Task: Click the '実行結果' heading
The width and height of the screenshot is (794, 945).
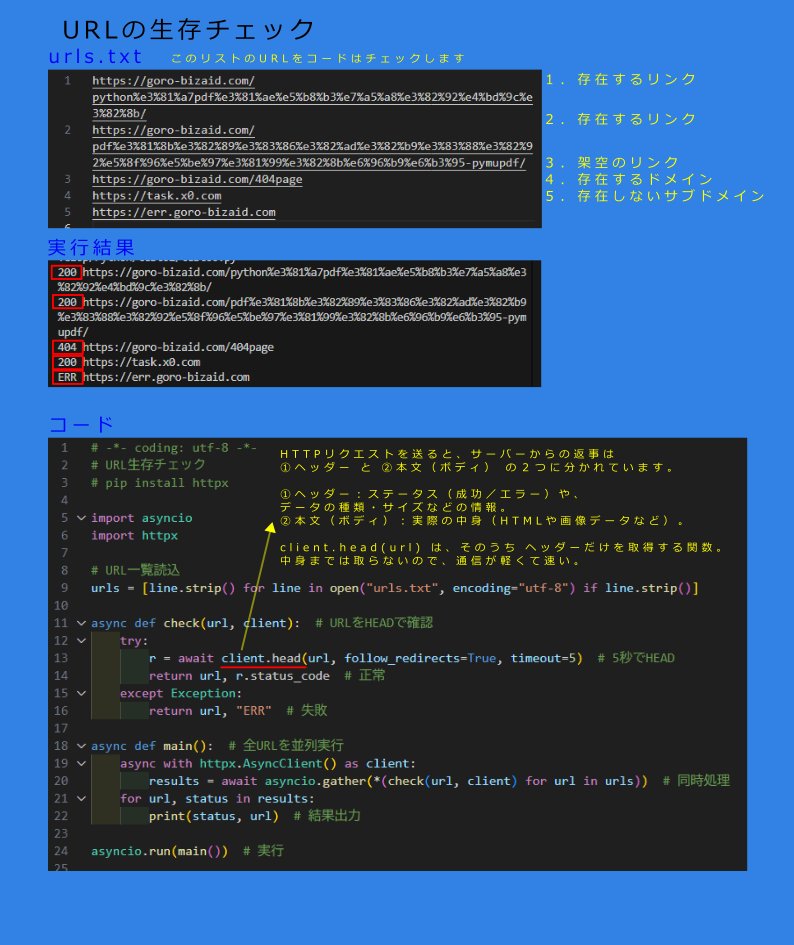Action: pos(91,247)
